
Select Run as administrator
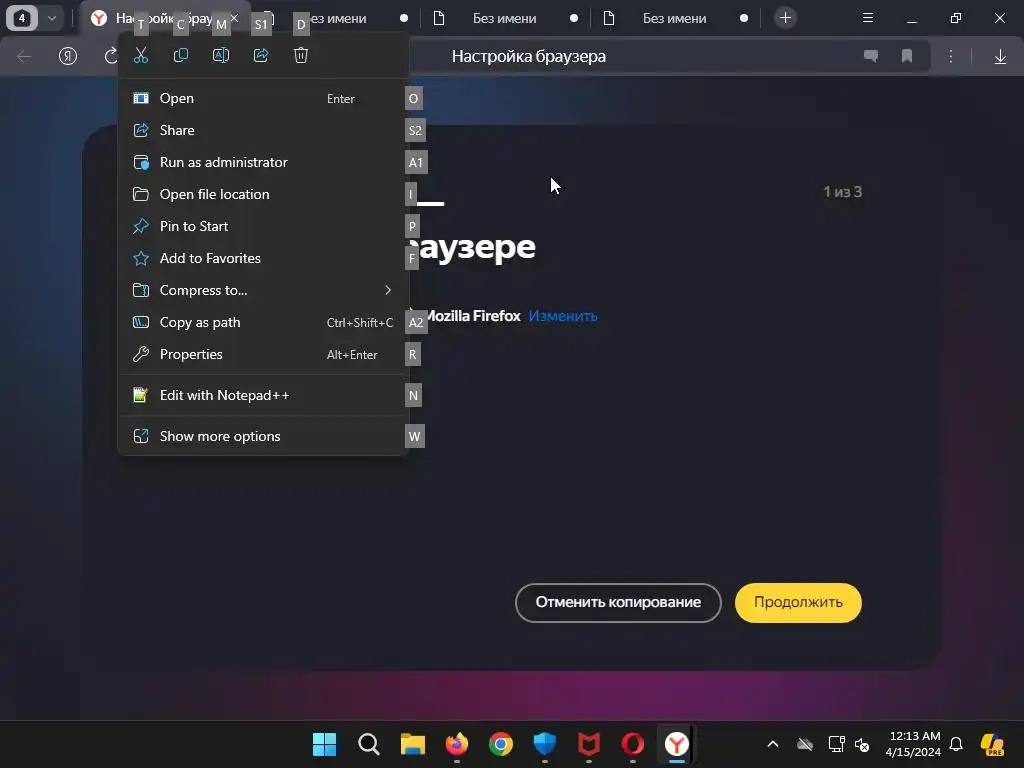click(263, 163)
